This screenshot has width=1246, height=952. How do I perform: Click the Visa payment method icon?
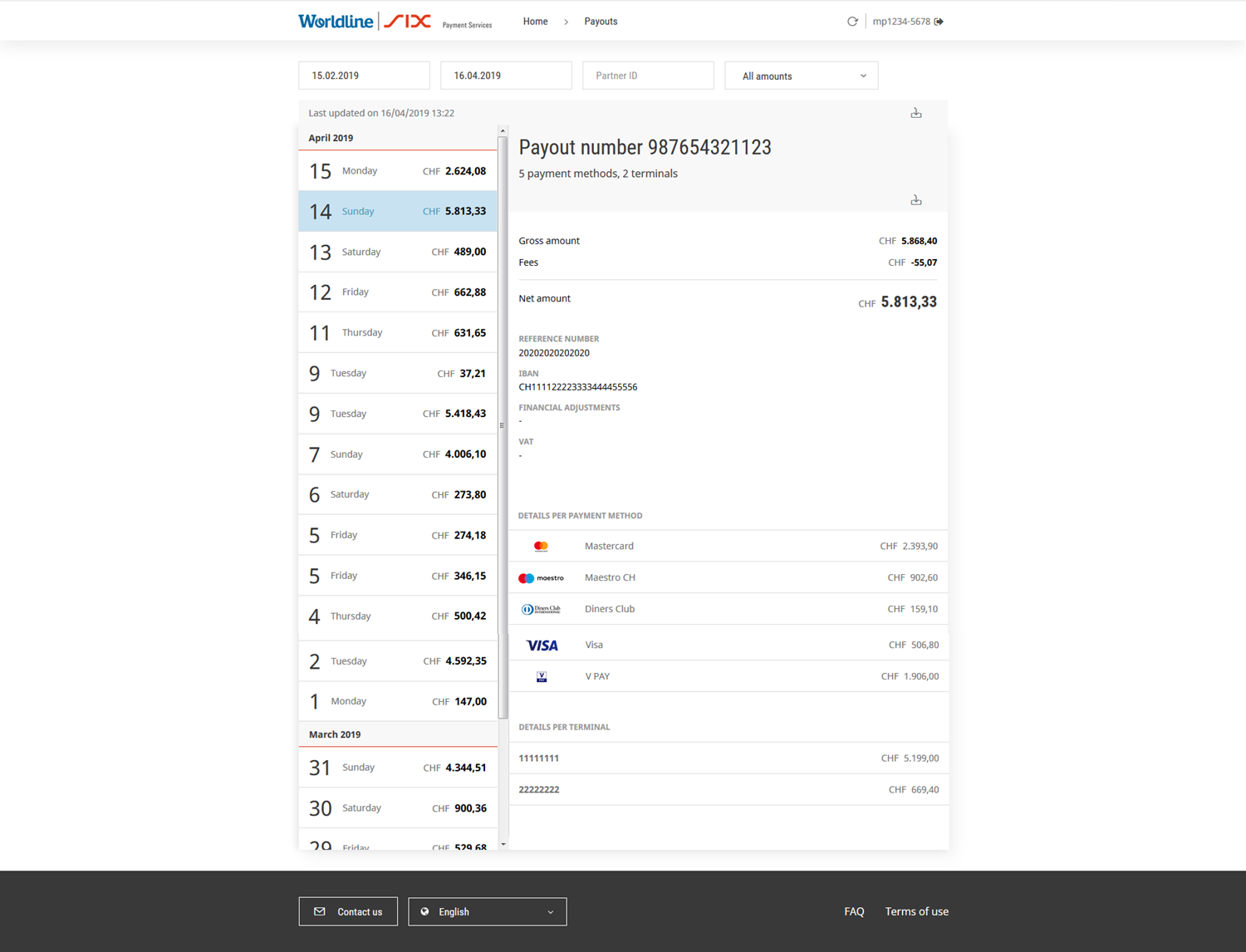pyautogui.click(x=542, y=645)
